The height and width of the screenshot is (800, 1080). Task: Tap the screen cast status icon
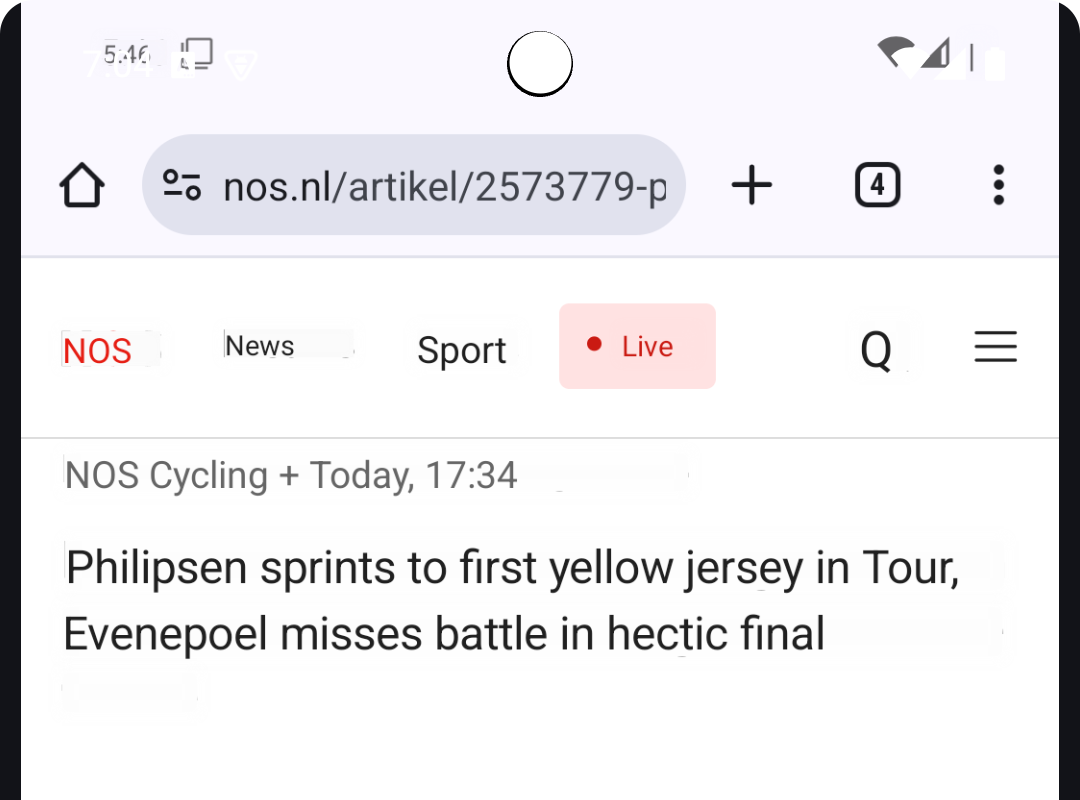click(x=197, y=53)
